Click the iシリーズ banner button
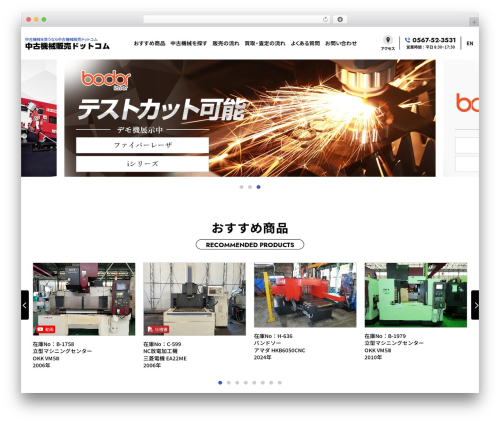This screenshot has width=500, height=423. [x=142, y=164]
